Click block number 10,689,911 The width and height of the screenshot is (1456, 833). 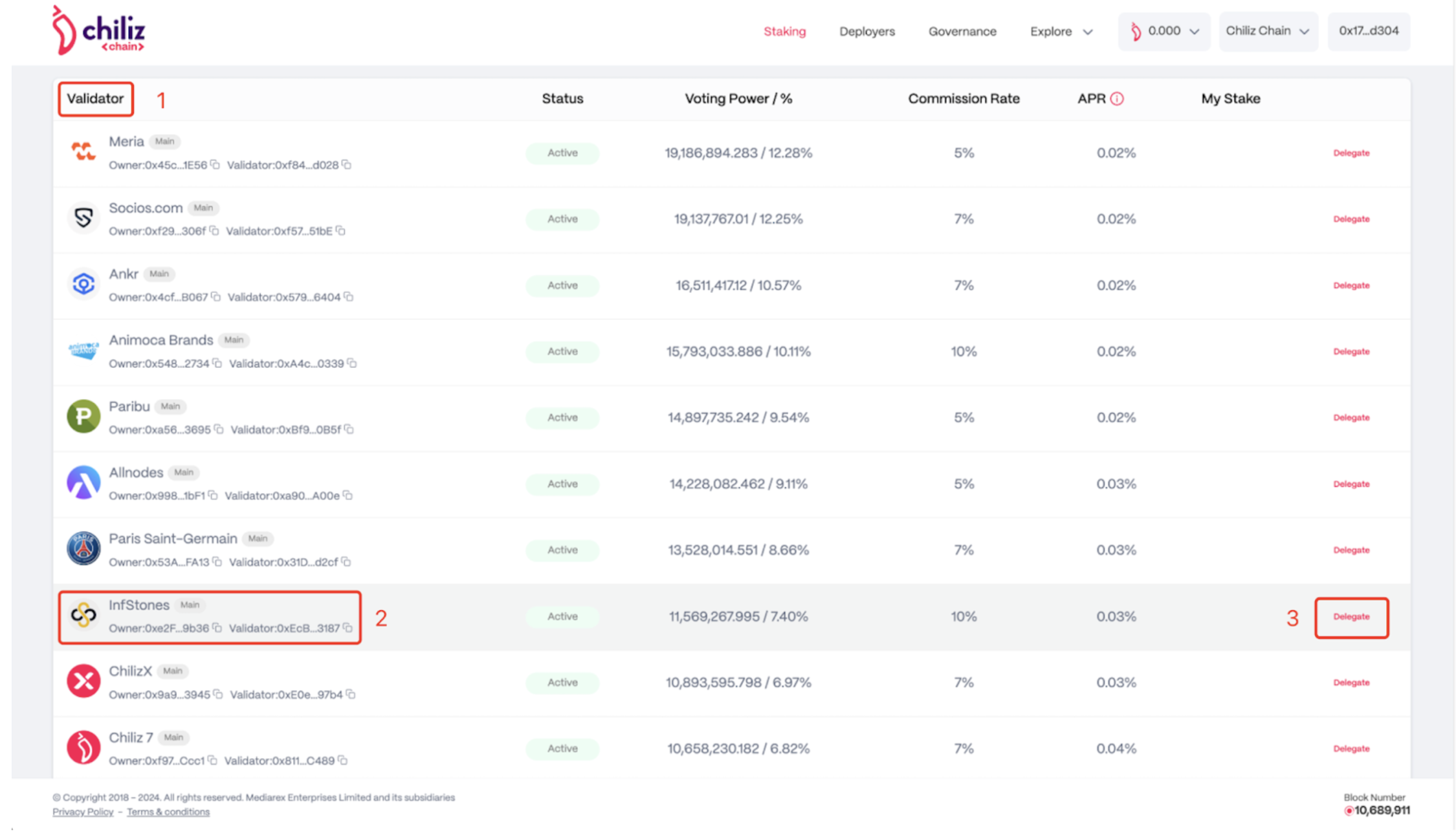pyautogui.click(x=1382, y=811)
